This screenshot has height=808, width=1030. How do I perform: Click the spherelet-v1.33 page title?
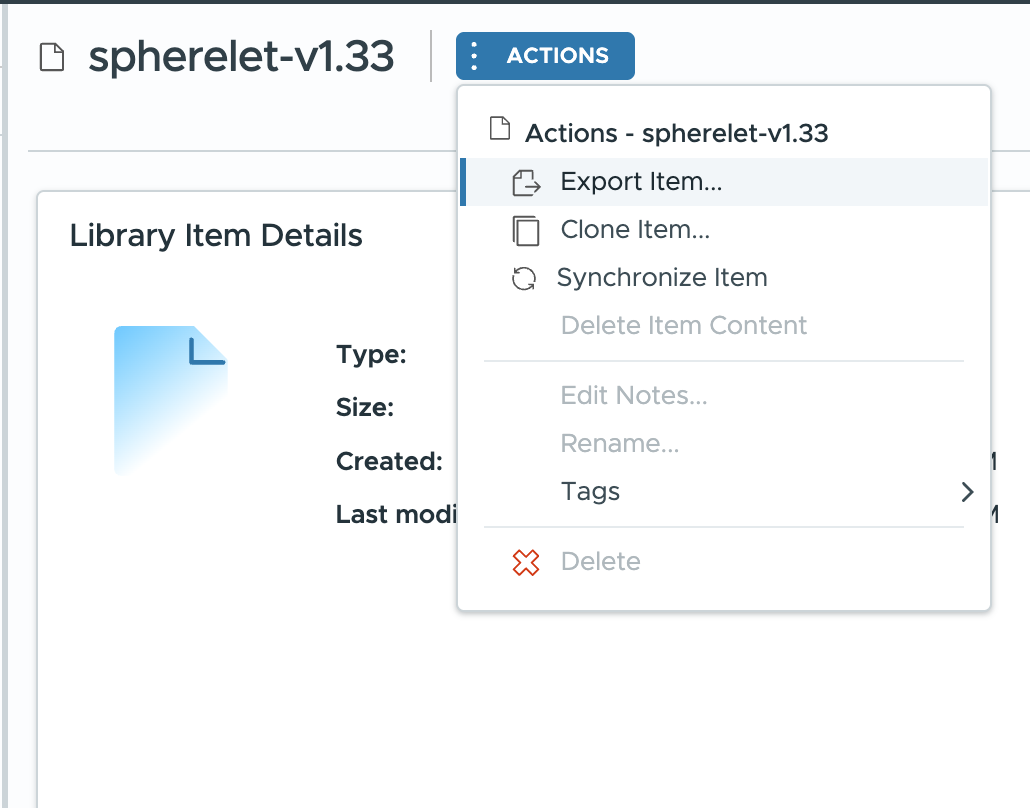pyautogui.click(x=241, y=56)
